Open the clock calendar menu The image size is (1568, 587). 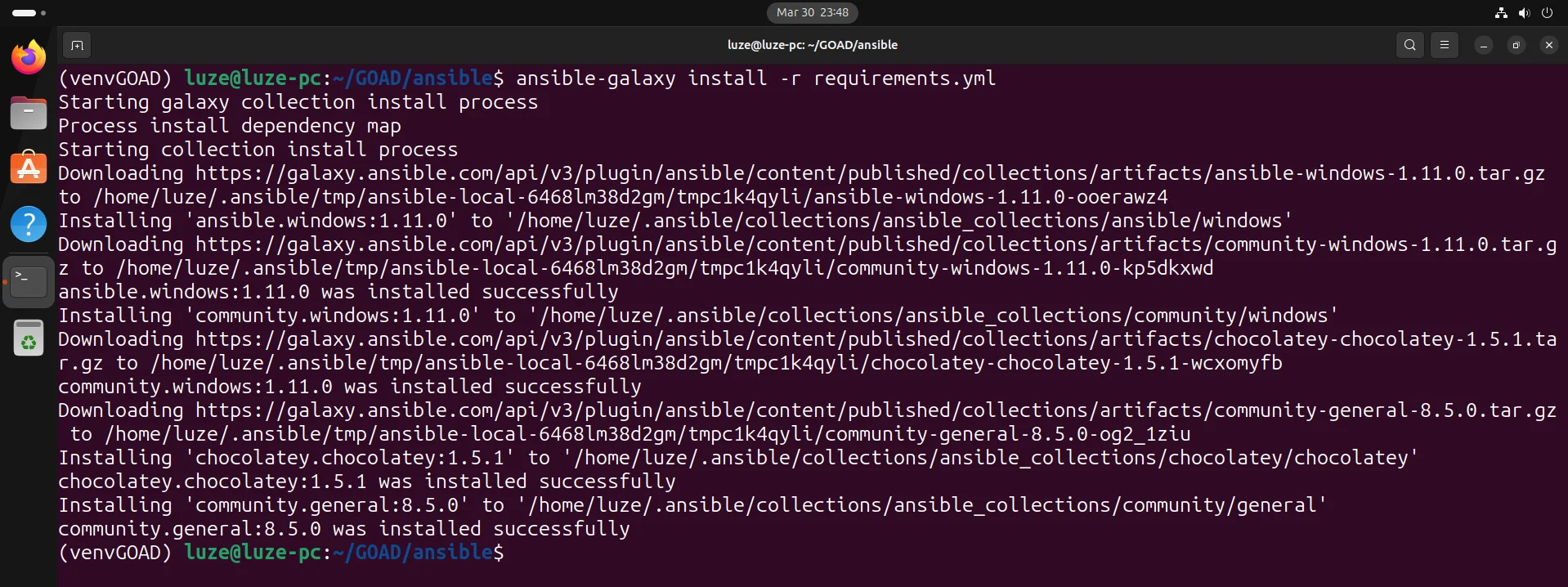[x=812, y=12]
